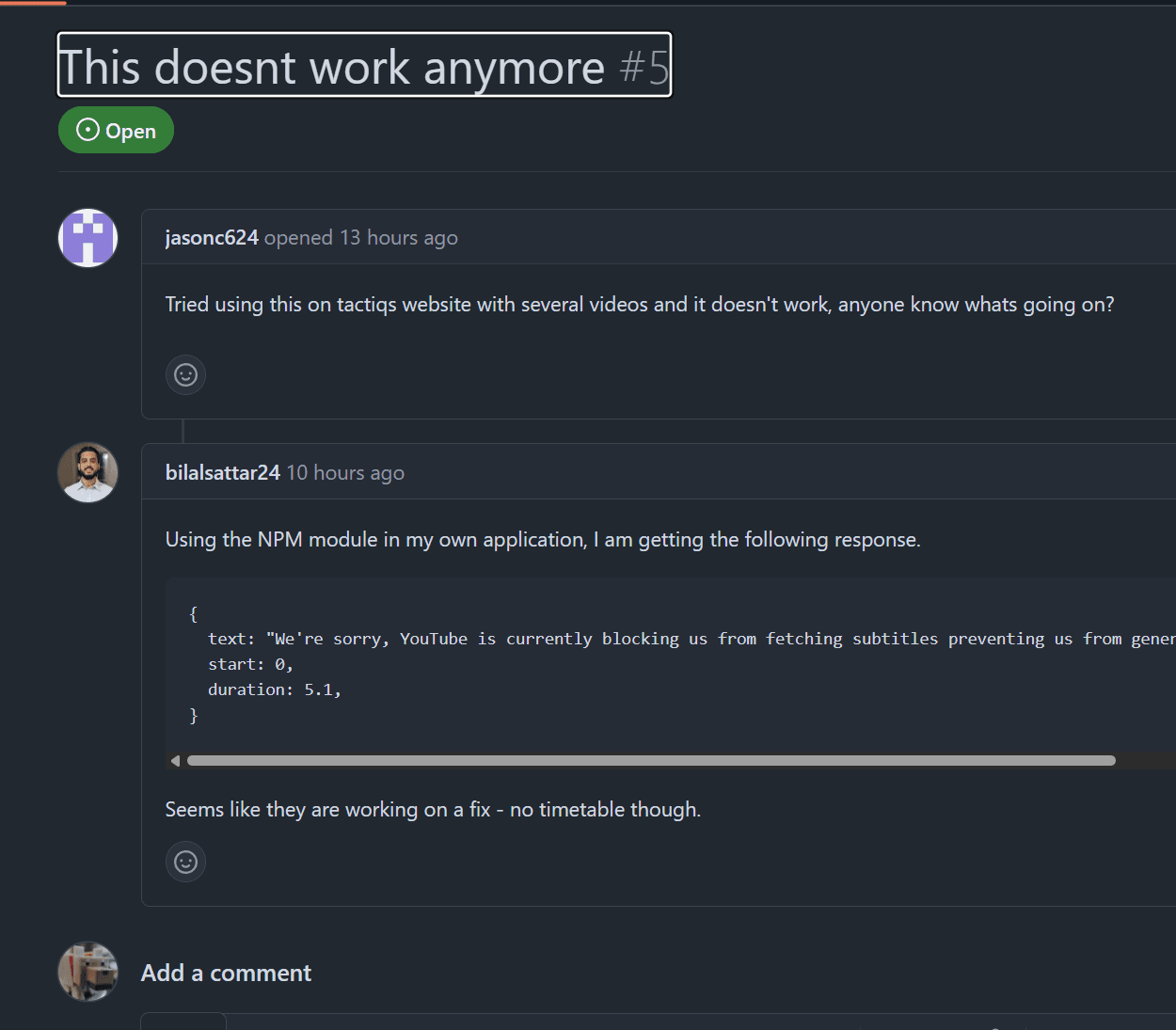This screenshot has width=1176, height=1030.
Task: Click your avatar next to Add a comment
Action: tap(87, 972)
